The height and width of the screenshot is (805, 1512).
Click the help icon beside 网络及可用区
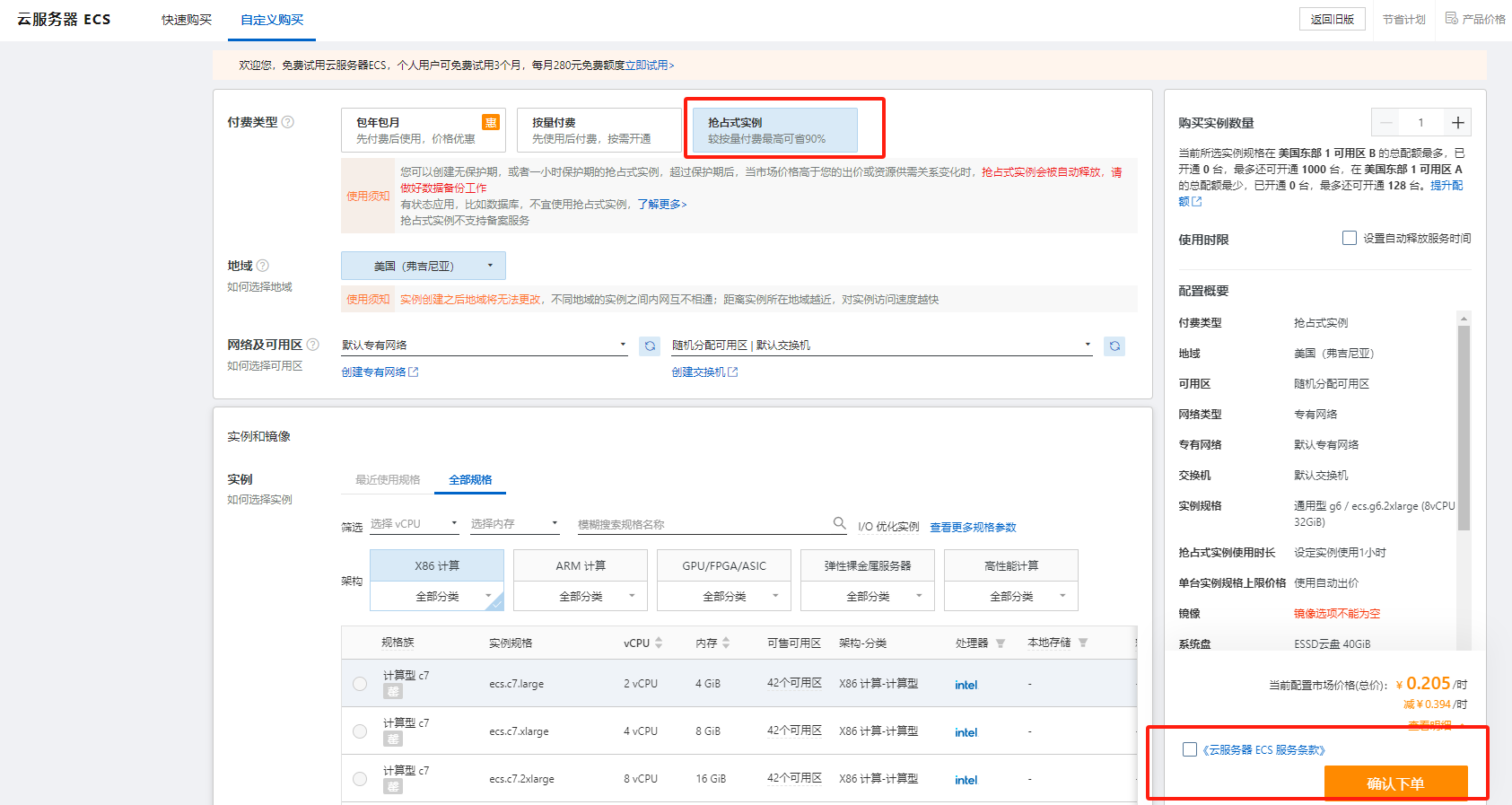[313, 345]
